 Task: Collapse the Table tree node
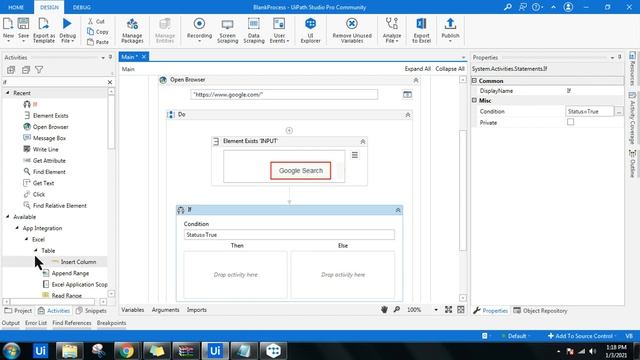pyautogui.click(x=36, y=250)
